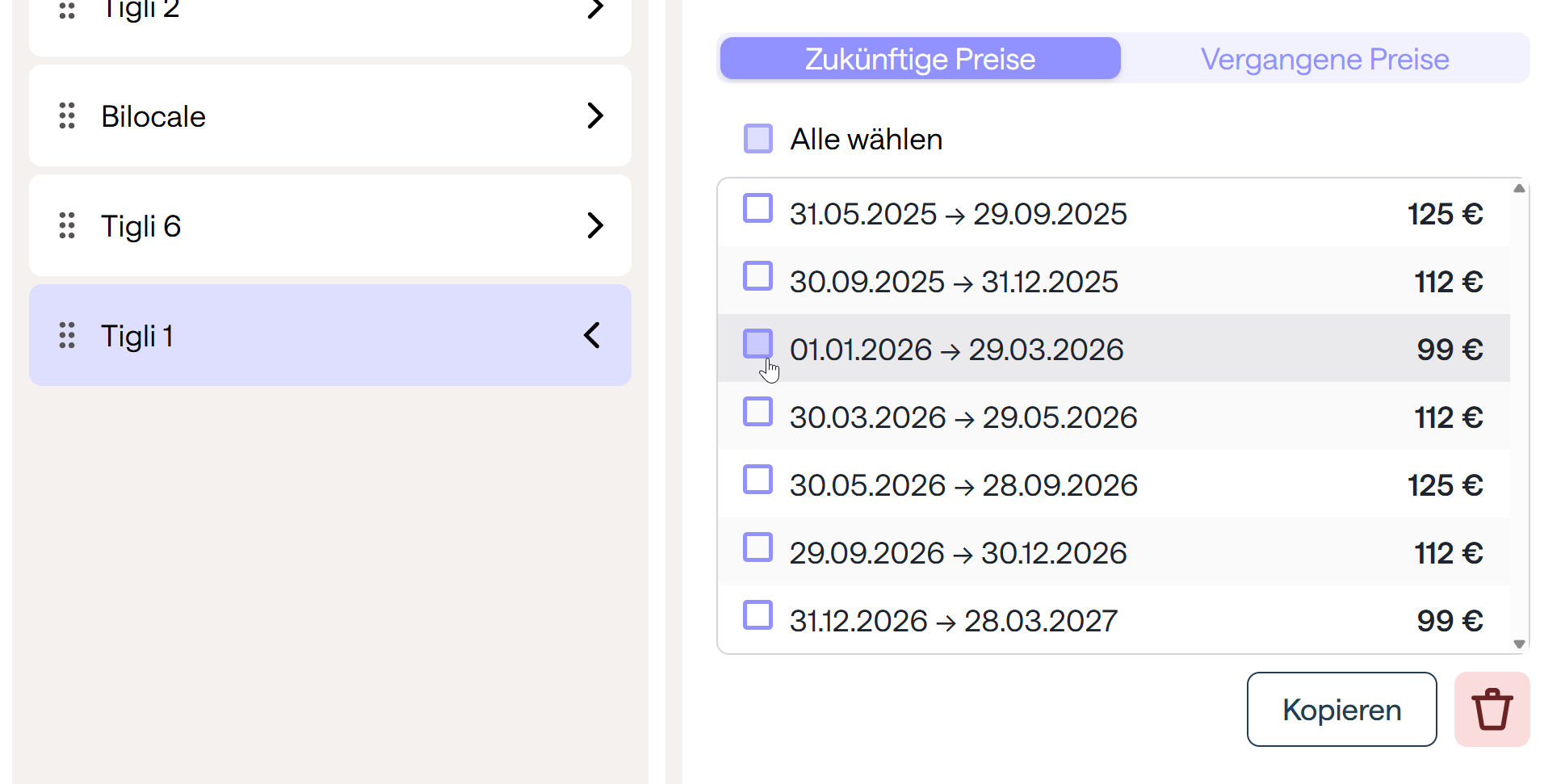
Task: Check the 31.05.2025 → 29.09.2025 price row
Action: pyautogui.click(x=757, y=208)
